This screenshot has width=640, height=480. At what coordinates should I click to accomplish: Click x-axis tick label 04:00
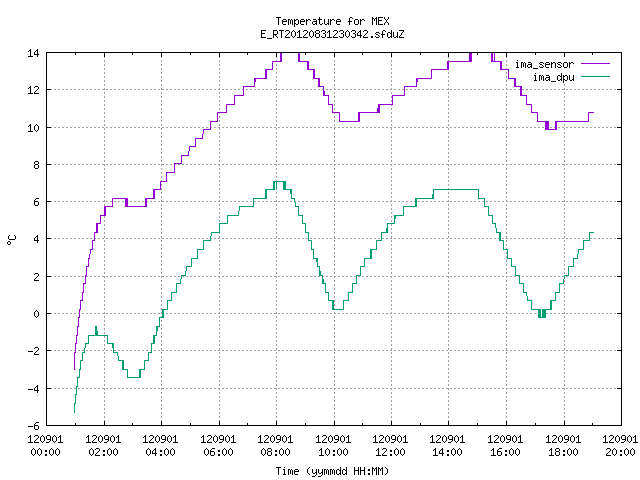pos(160,453)
